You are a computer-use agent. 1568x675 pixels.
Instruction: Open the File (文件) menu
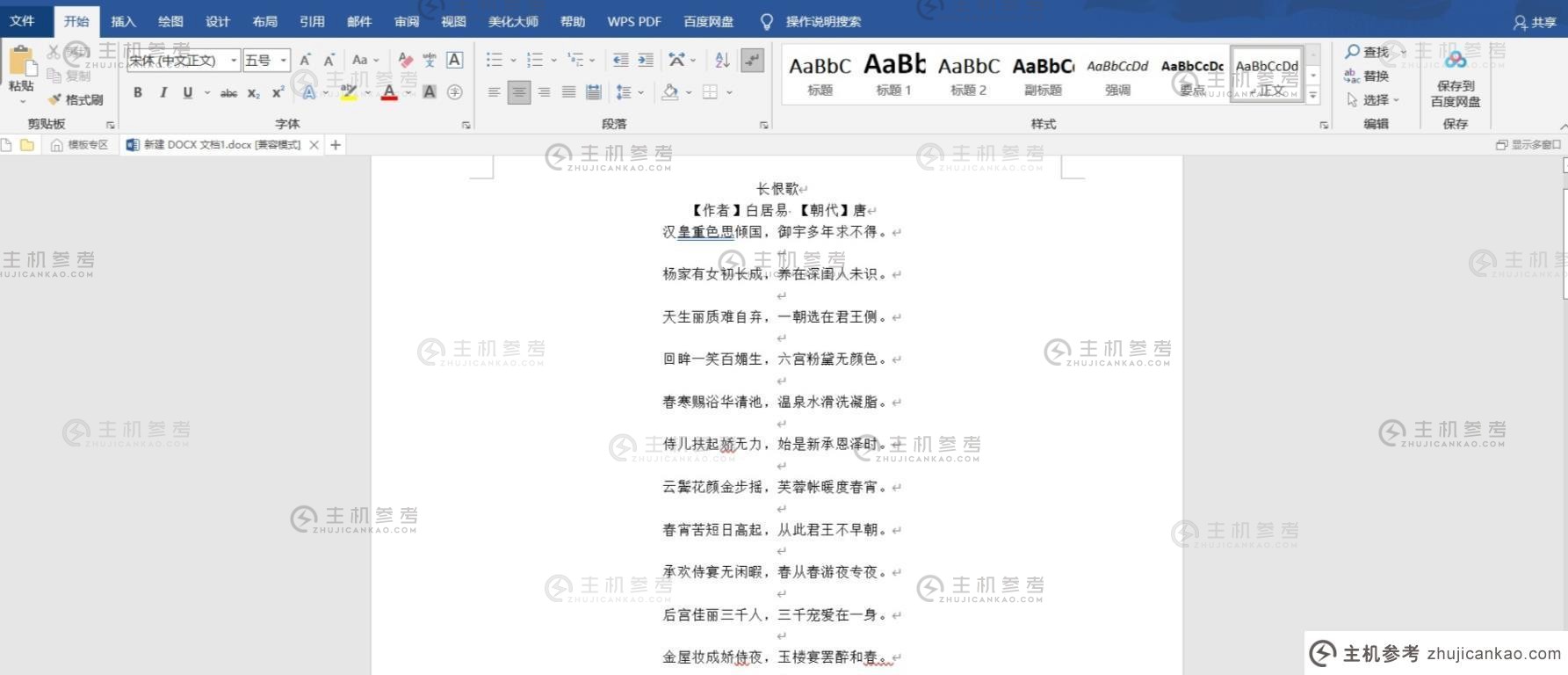click(22, 21)
